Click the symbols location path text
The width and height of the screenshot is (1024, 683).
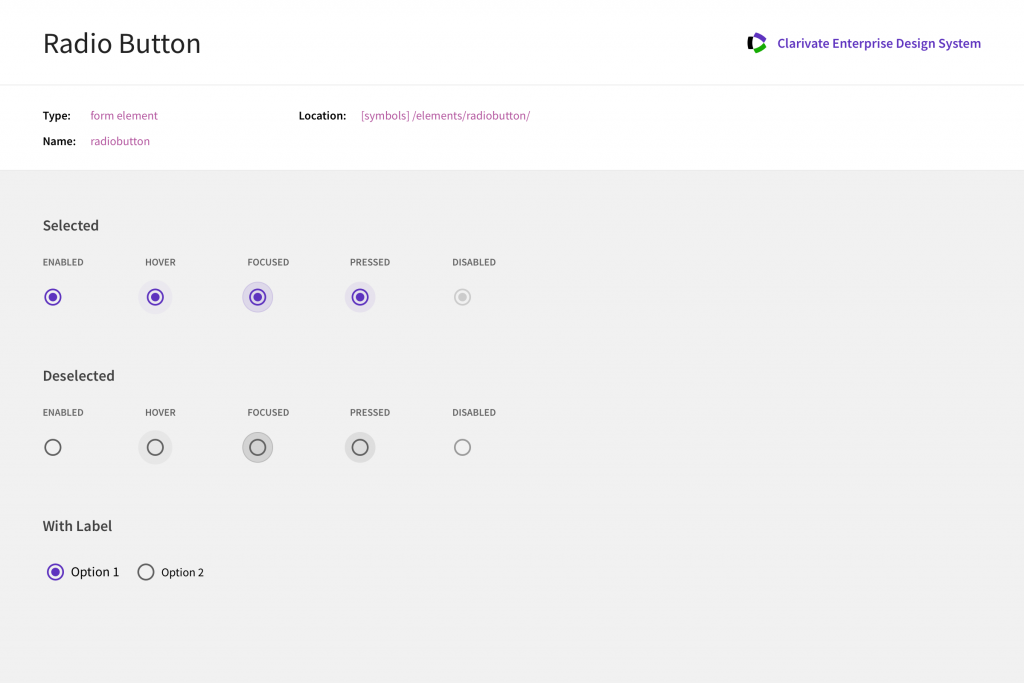(x=445, y=116)
